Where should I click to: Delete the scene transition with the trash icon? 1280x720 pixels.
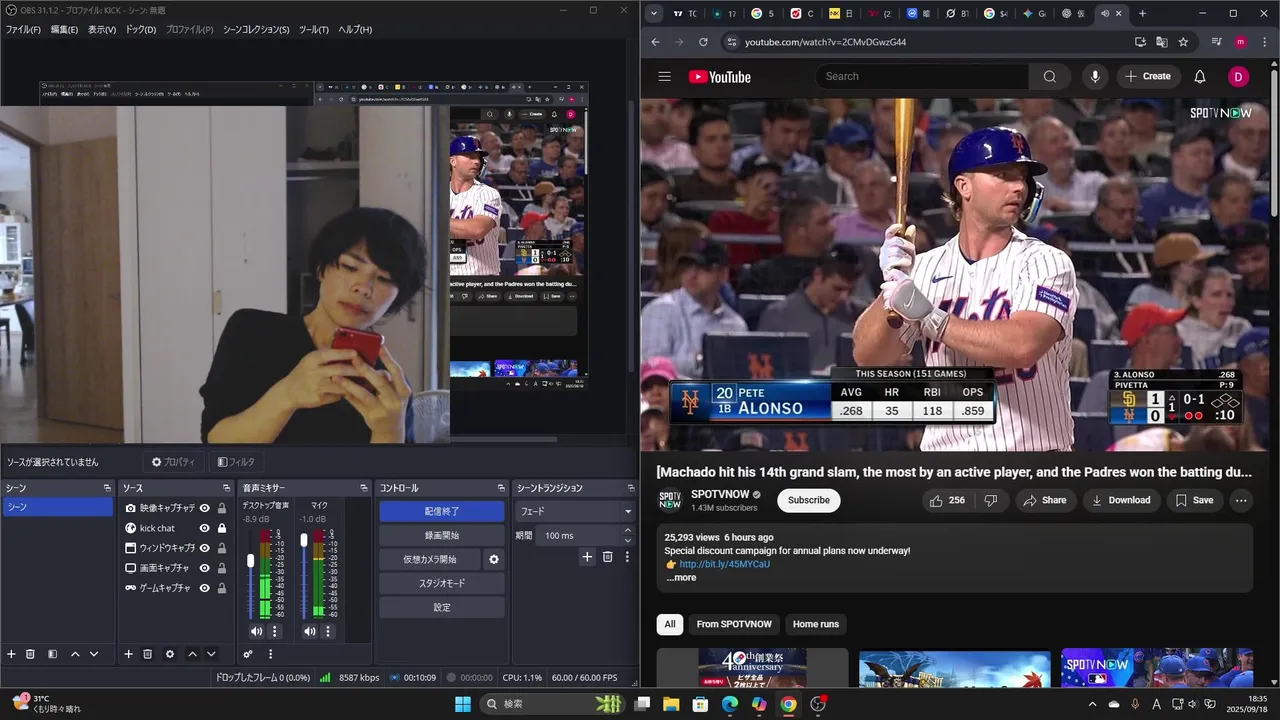607,557
